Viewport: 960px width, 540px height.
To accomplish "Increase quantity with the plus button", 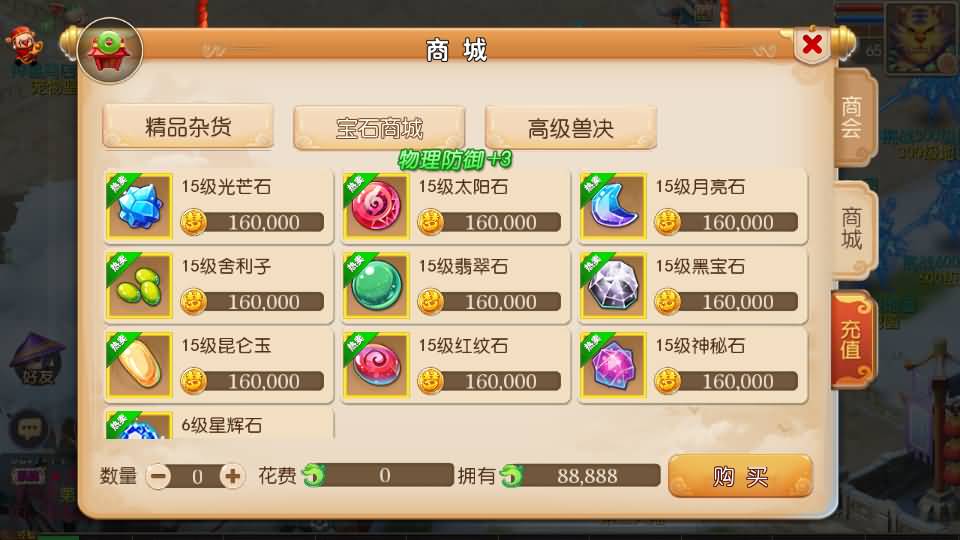I will [232, 476].
